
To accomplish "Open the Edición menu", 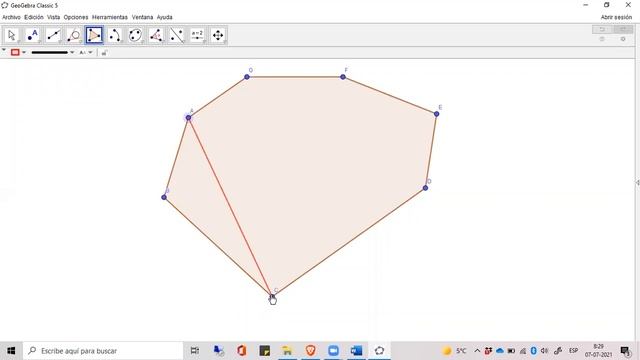I will tap(33, 17).
